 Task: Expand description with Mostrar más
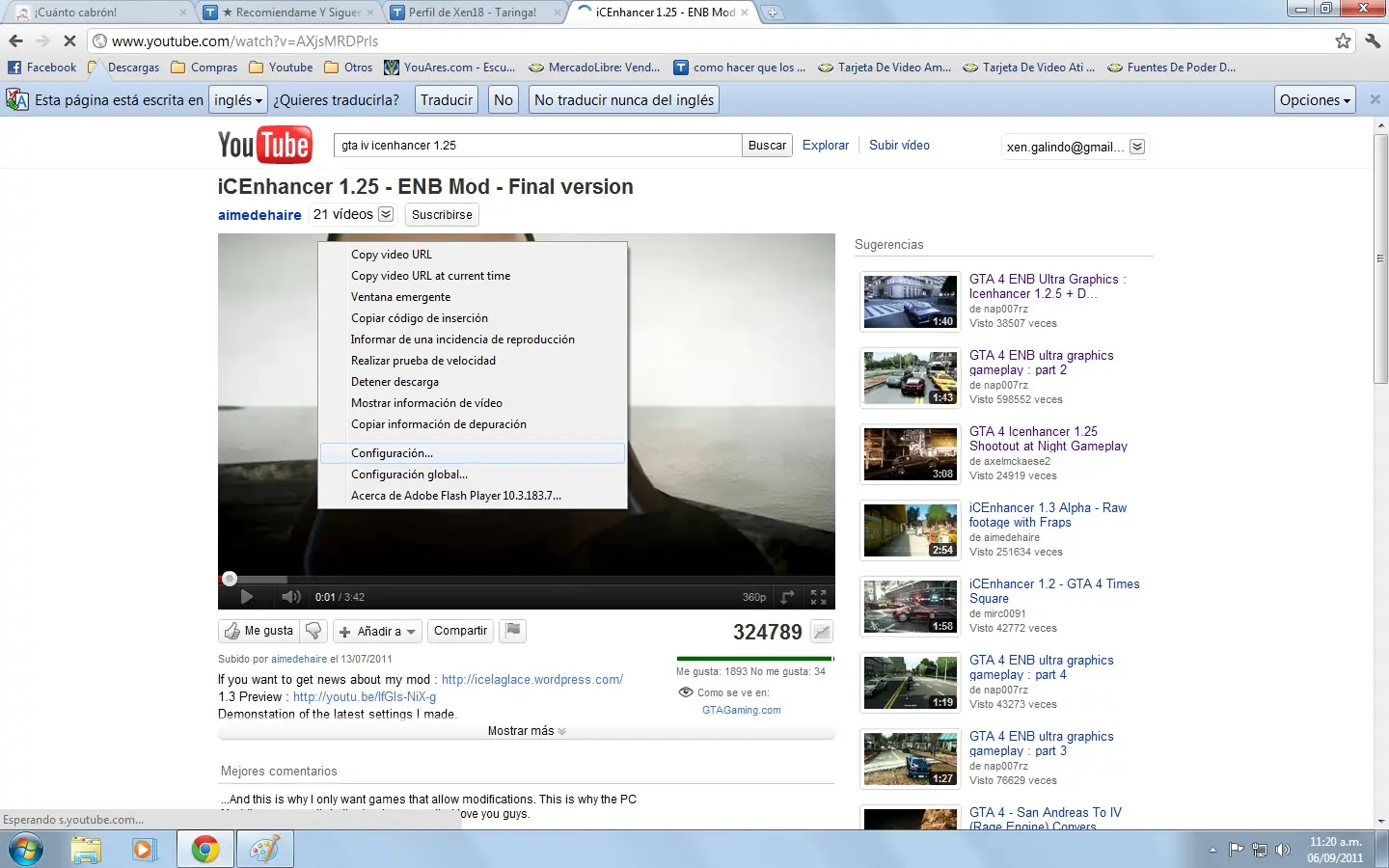click(x=527, y=731)
